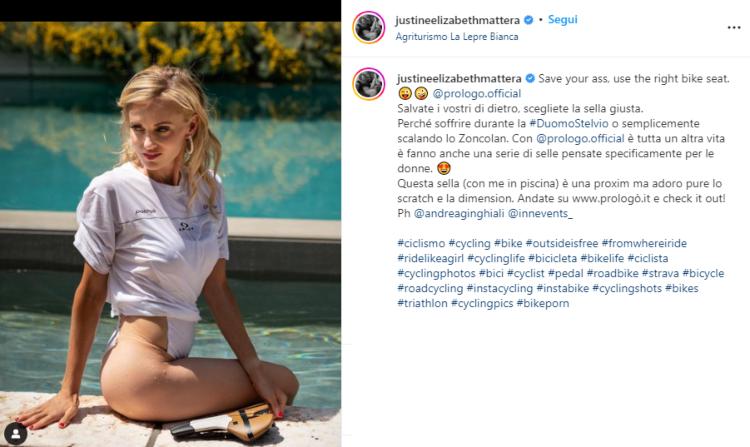Click the profile avatar beside the caption
This screenshot has width=750, height=447.
[x=369, y=85]
